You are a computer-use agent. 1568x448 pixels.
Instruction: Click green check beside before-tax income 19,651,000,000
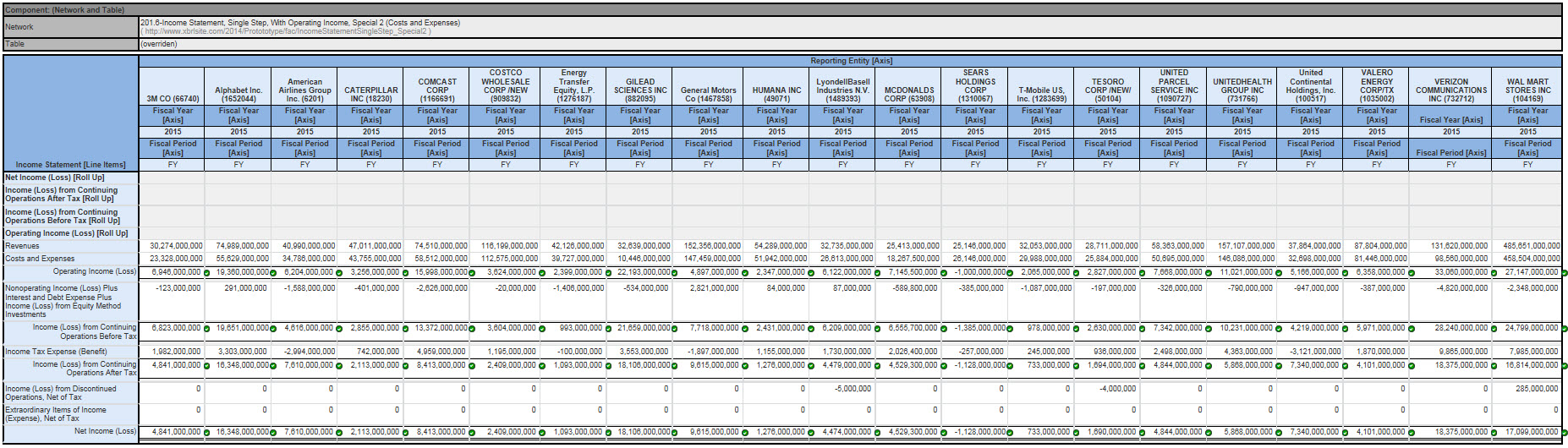273,329
